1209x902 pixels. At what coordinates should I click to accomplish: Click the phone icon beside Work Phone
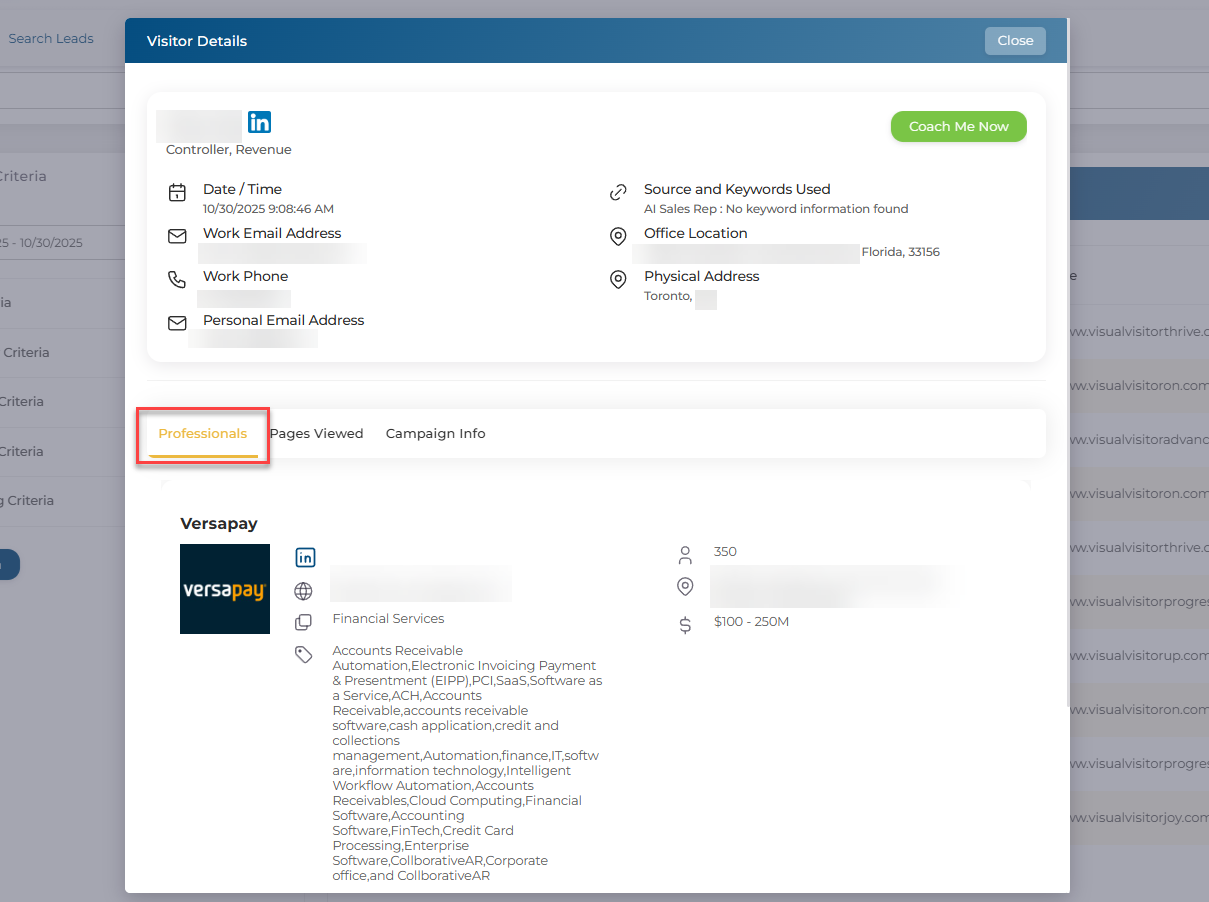tap(177, 280)
